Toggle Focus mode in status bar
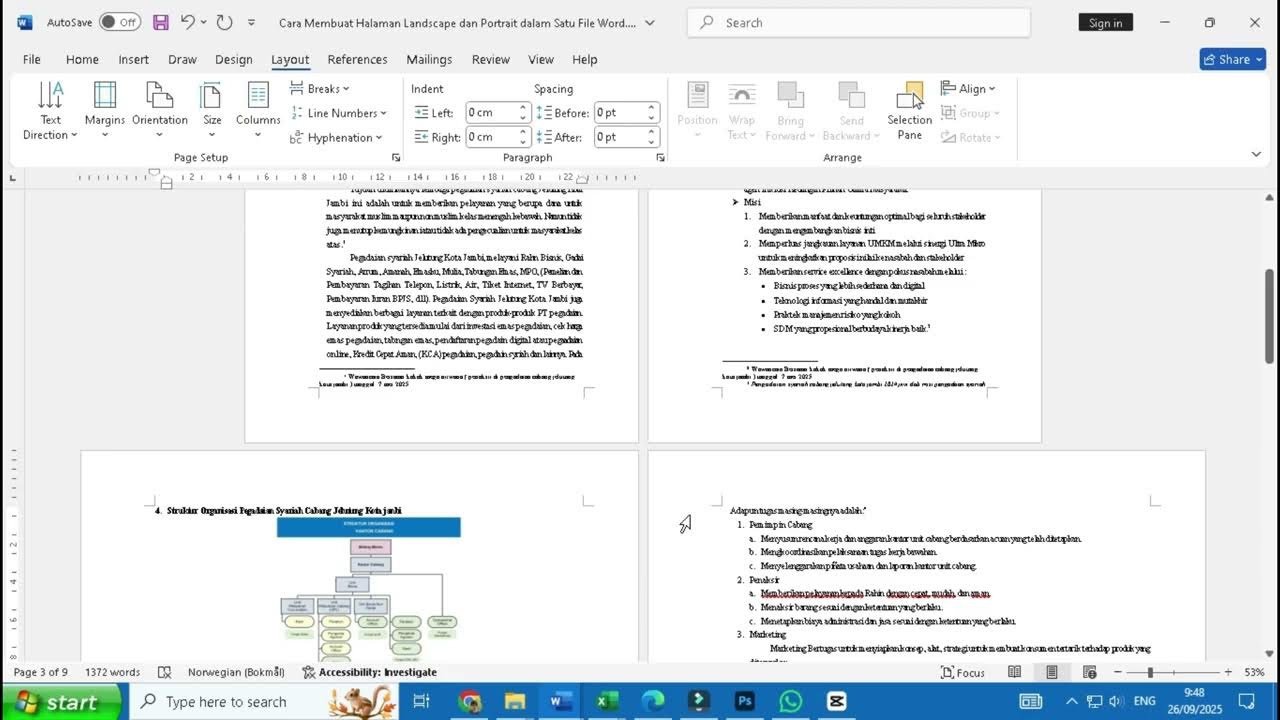 pyautogui.click(x=963, y=672)
